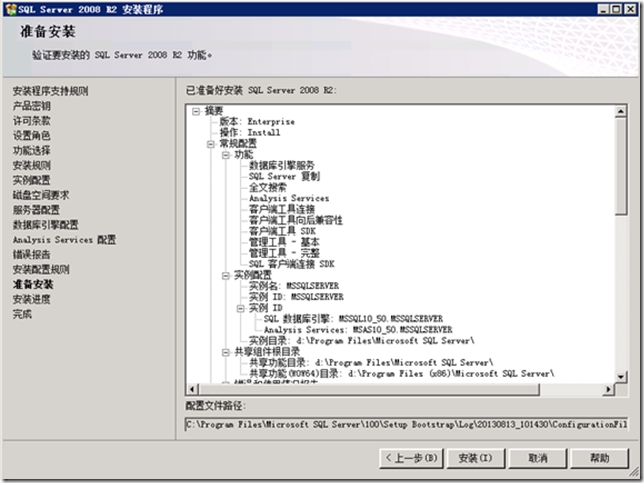This screenshot has height=483, width=644.
Task: Select 客户端工具 SDK tree row
Action: click(x=282, y=231)
